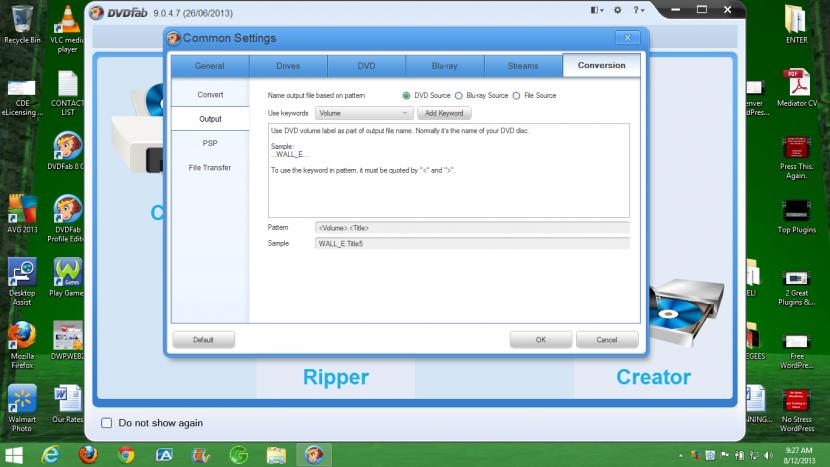Image resolution: width=830 pixels, height=467 pixels.
Task: Close the Common Settings dialog
Action: click(x=628, y=38)
